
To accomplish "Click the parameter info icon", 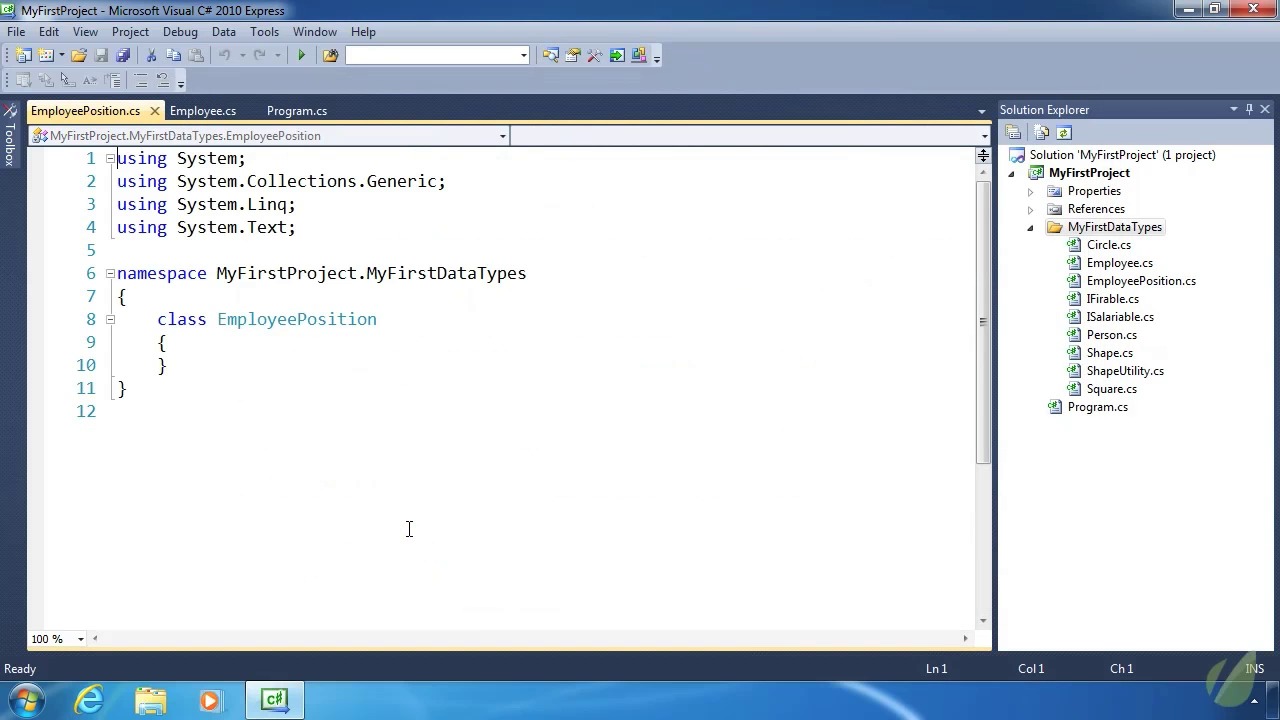I will (46, 81).
